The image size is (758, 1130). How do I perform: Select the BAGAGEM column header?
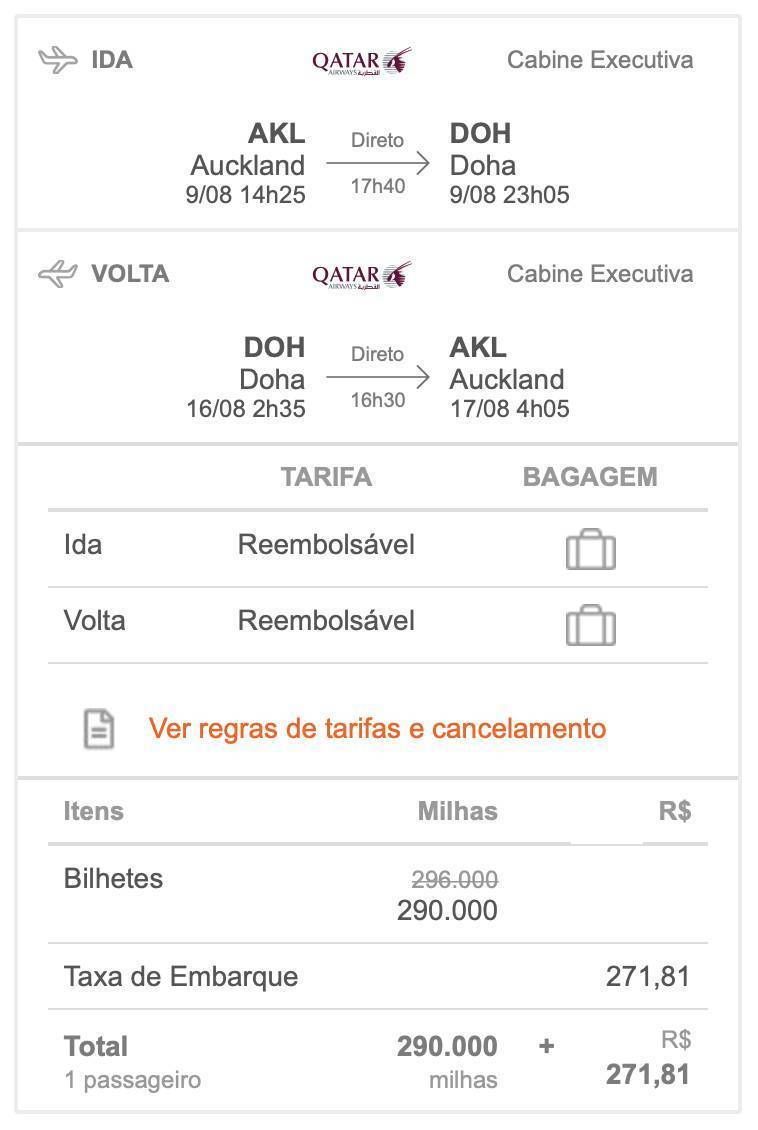590,477
